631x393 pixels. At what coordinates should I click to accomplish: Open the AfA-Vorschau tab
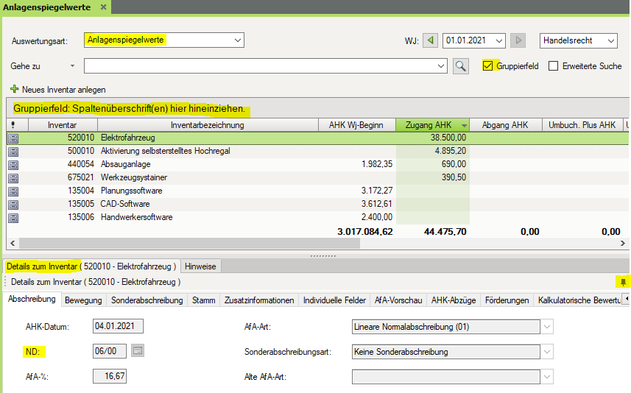[398, 300]
